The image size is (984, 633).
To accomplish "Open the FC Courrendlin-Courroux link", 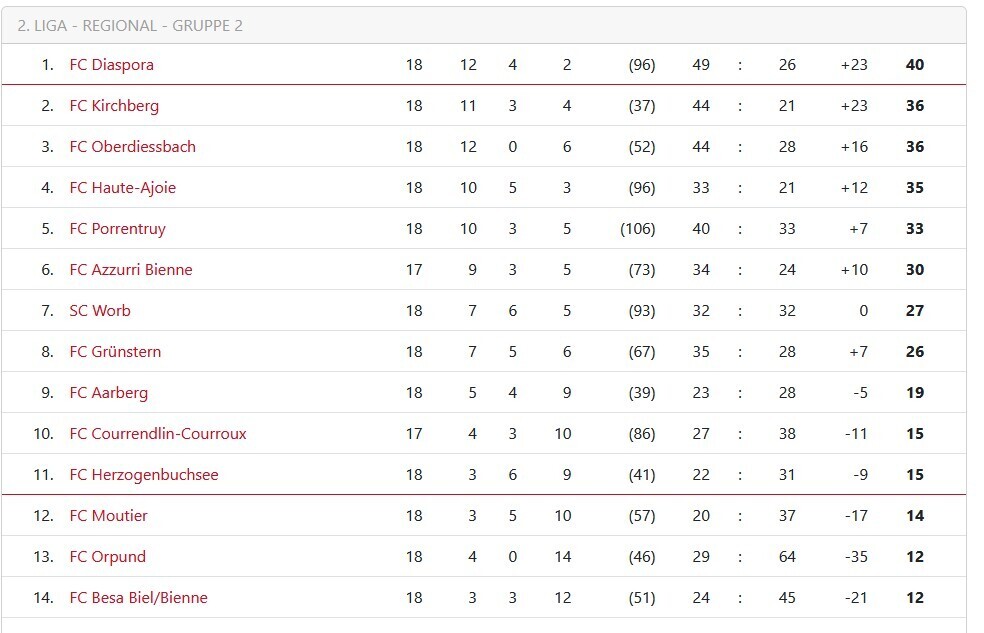I will click(157, 434).
